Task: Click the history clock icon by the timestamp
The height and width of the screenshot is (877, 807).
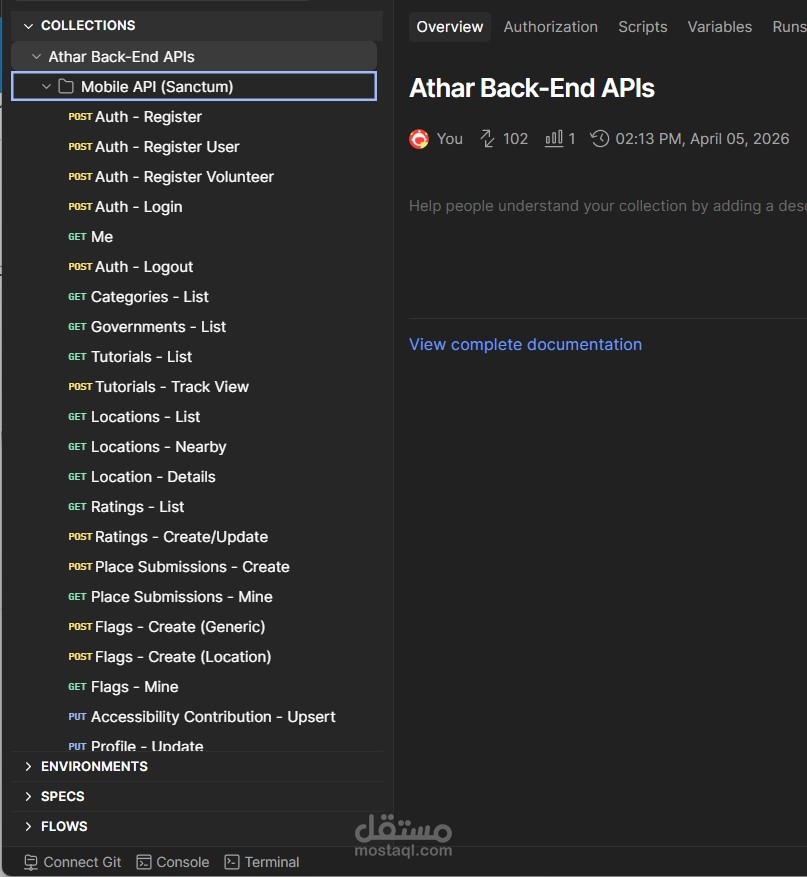Action: [x=600, y=139]
